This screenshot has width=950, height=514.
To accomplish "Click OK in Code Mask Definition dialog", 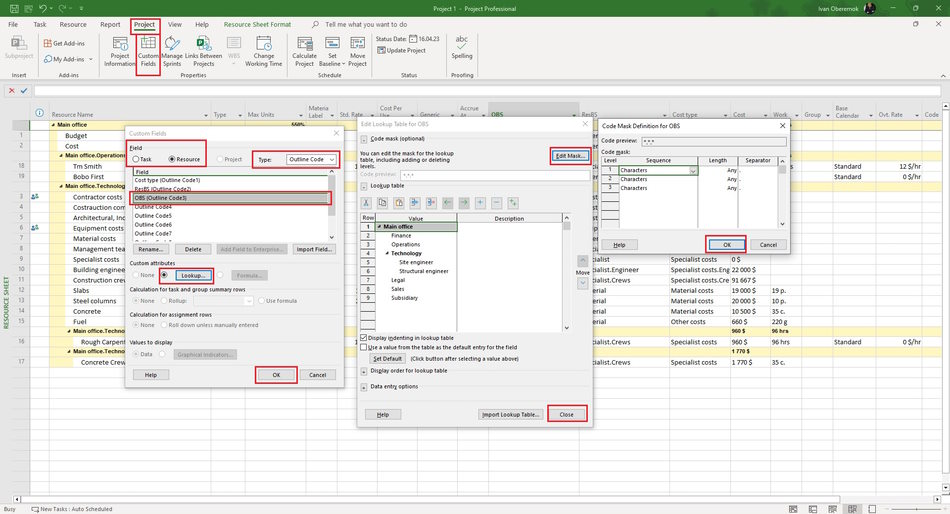I will pyautogui.click(x=726, y=245).
